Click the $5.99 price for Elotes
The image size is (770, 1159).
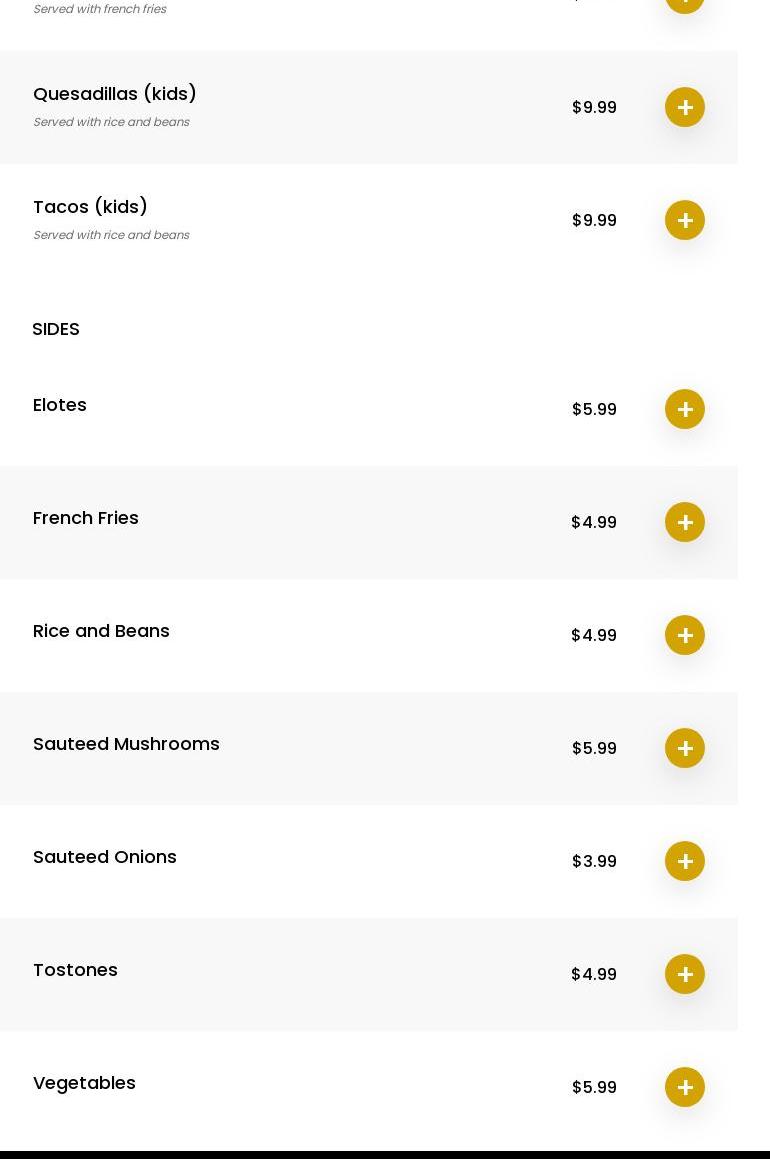[x=594, y=409]
